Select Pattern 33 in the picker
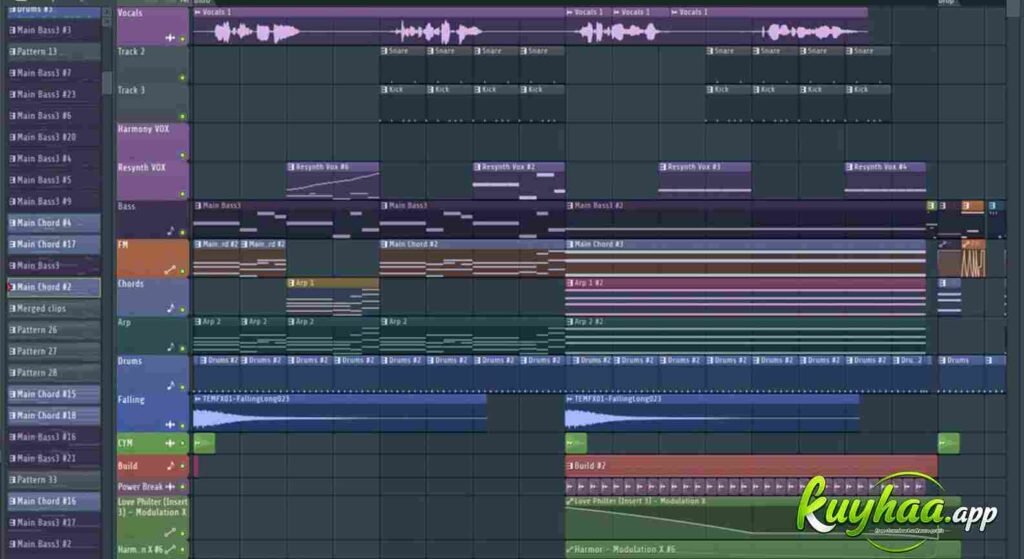Image resolution: width=1024 pixels, height=559 pixels. (54, 480)
